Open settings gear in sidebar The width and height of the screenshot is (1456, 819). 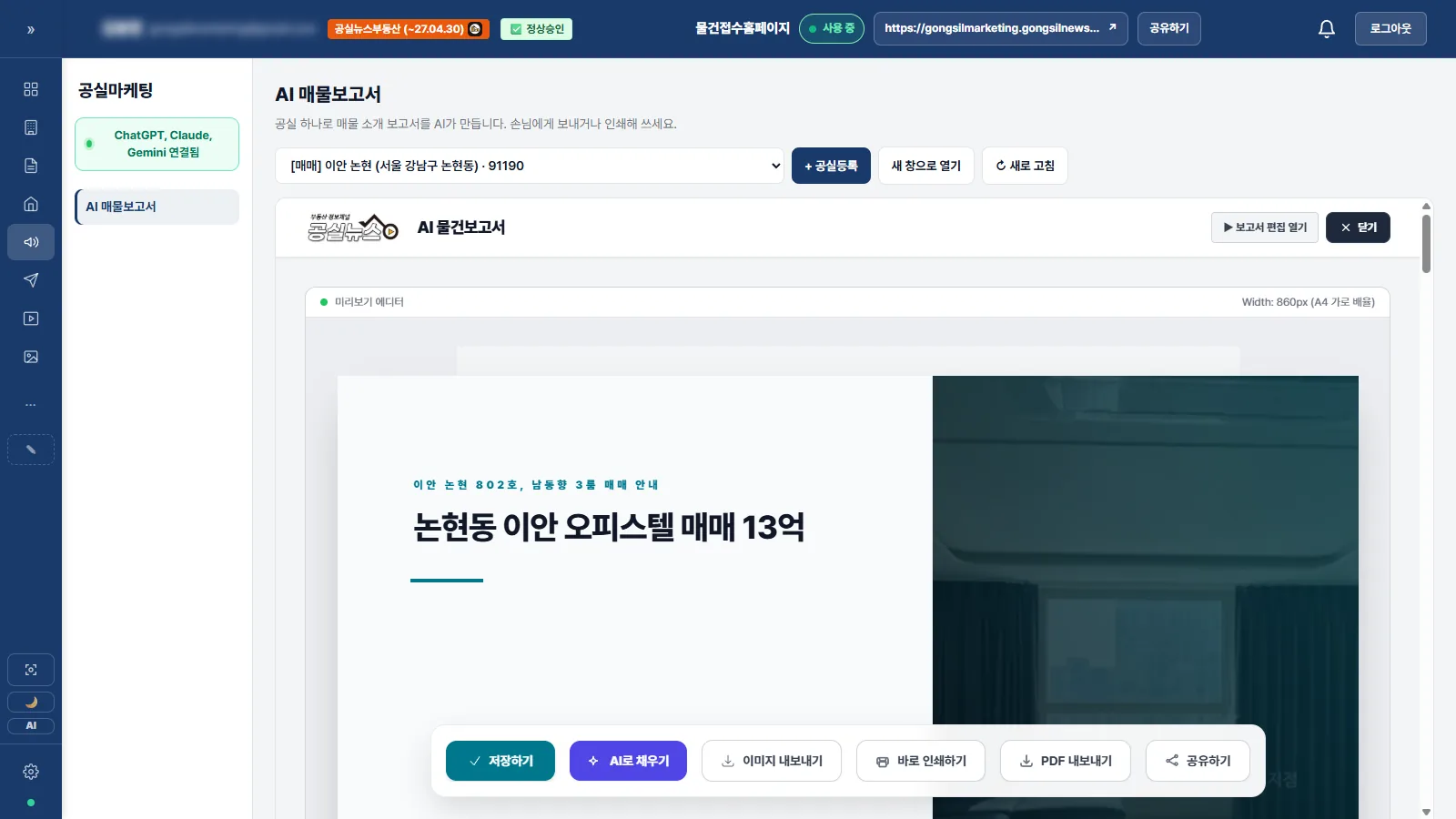pyautogui.click(x=31, y=772)
